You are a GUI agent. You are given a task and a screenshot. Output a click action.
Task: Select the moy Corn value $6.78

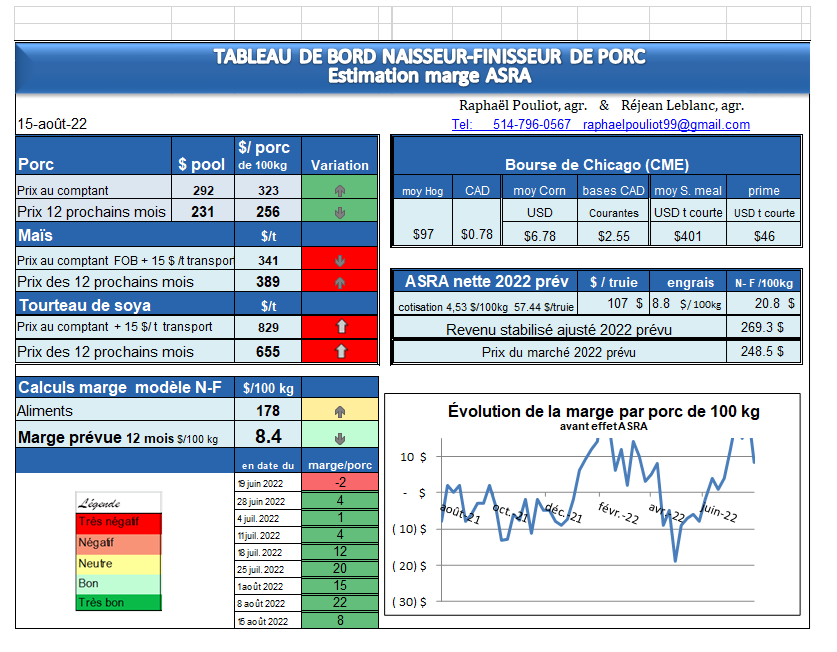click(x=540, y=235)
